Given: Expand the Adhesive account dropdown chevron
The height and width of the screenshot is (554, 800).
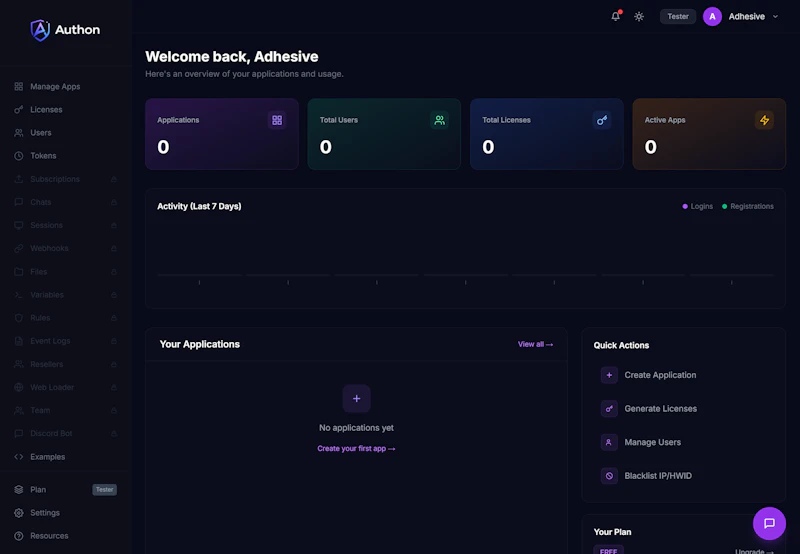Looking at the screenshot, I should (775, 16).
